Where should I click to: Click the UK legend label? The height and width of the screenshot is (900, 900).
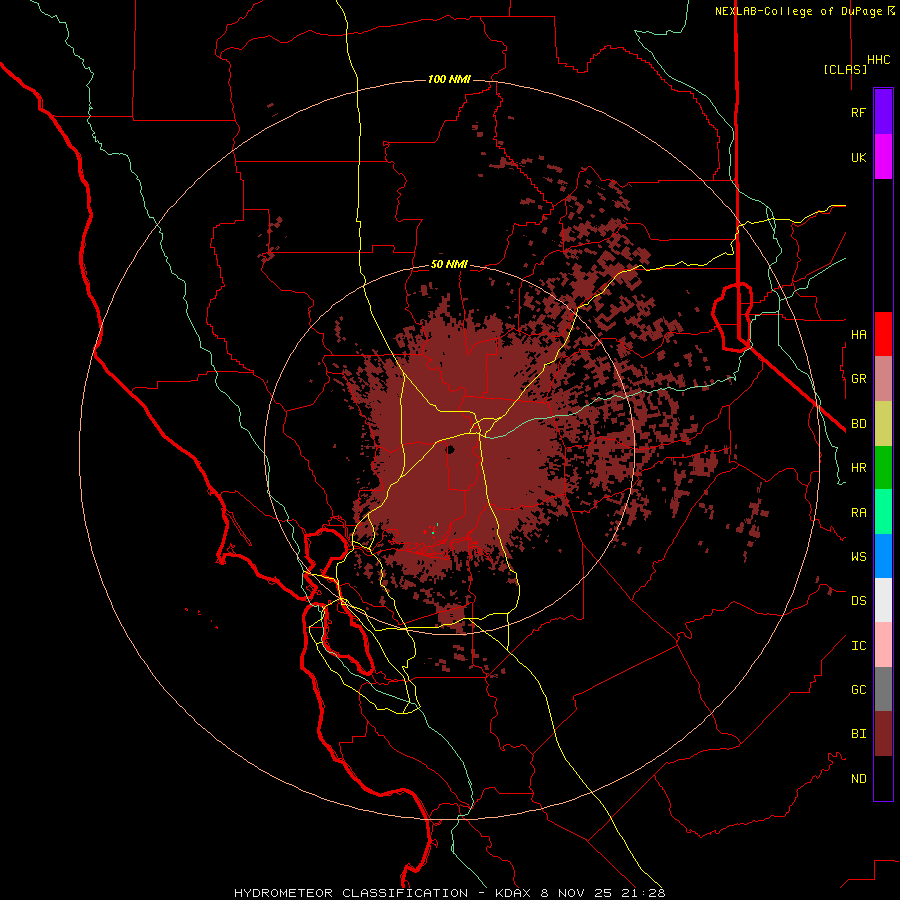(x=858, y=157)
